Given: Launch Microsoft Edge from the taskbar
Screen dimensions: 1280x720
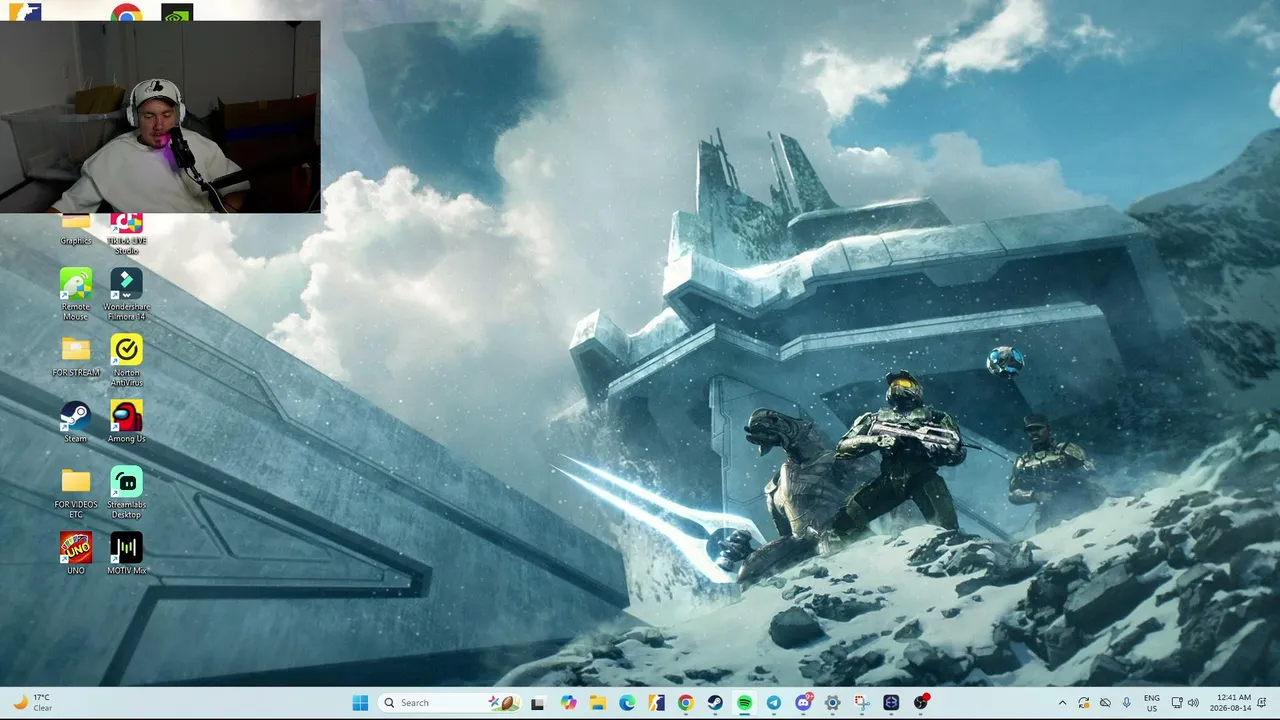Looking at the screenshot, I should (x=627, y=703).
